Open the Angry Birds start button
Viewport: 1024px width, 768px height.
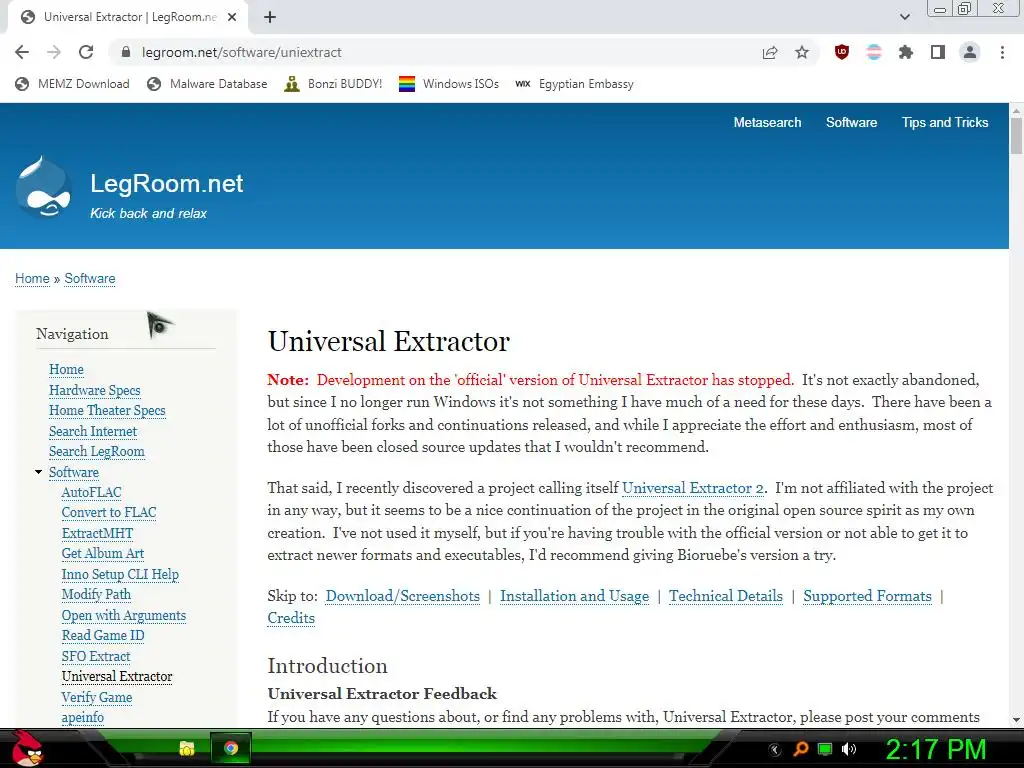[x=27, y=748]
